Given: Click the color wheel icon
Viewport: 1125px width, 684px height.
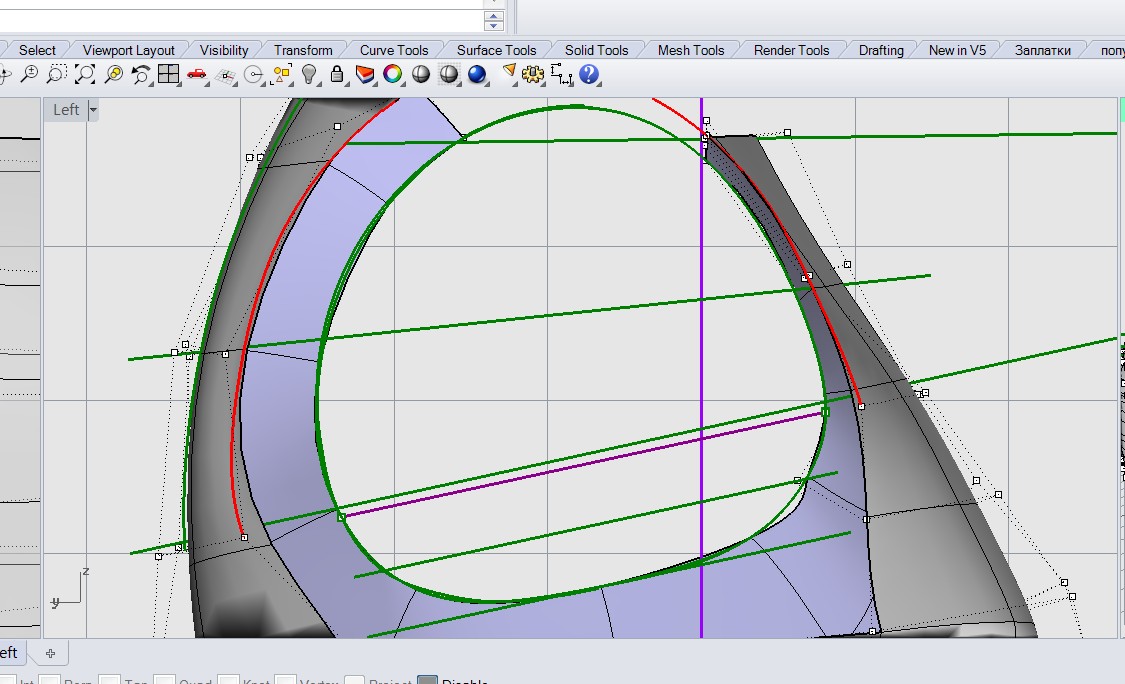Looking at the screenshot, I should click(393, 74).
